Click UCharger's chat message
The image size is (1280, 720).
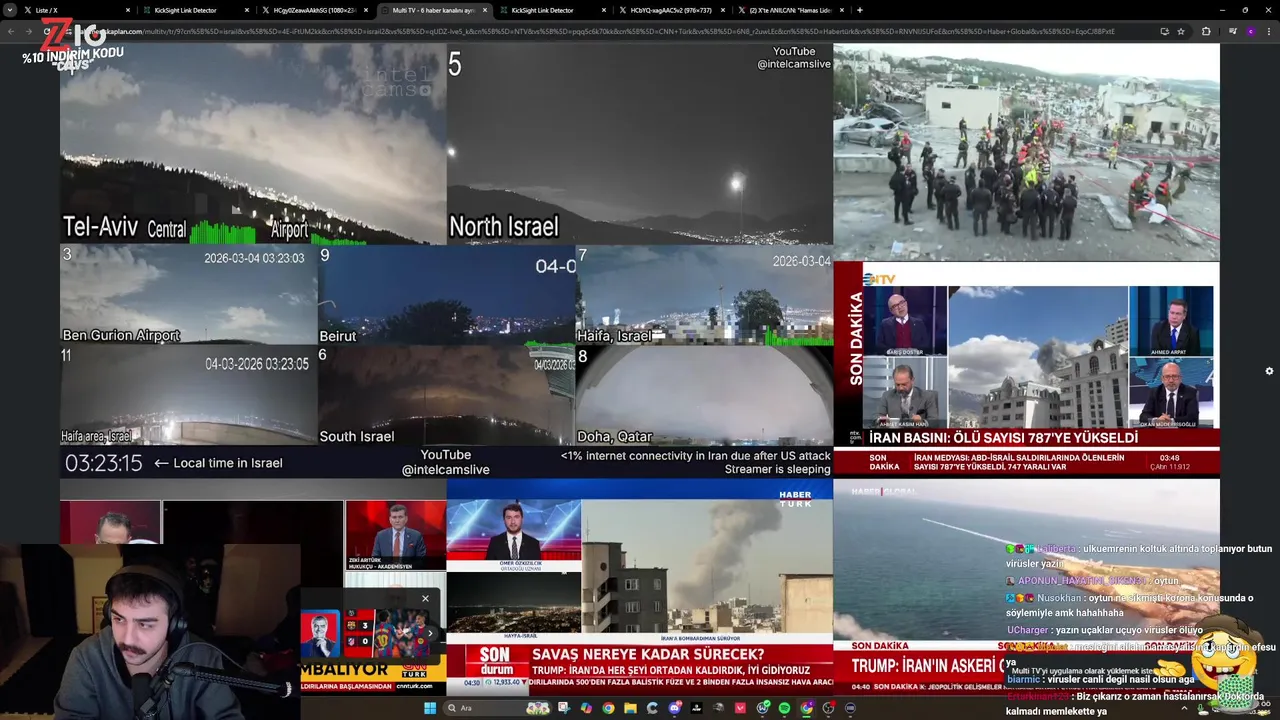(x=1105, y=630)
